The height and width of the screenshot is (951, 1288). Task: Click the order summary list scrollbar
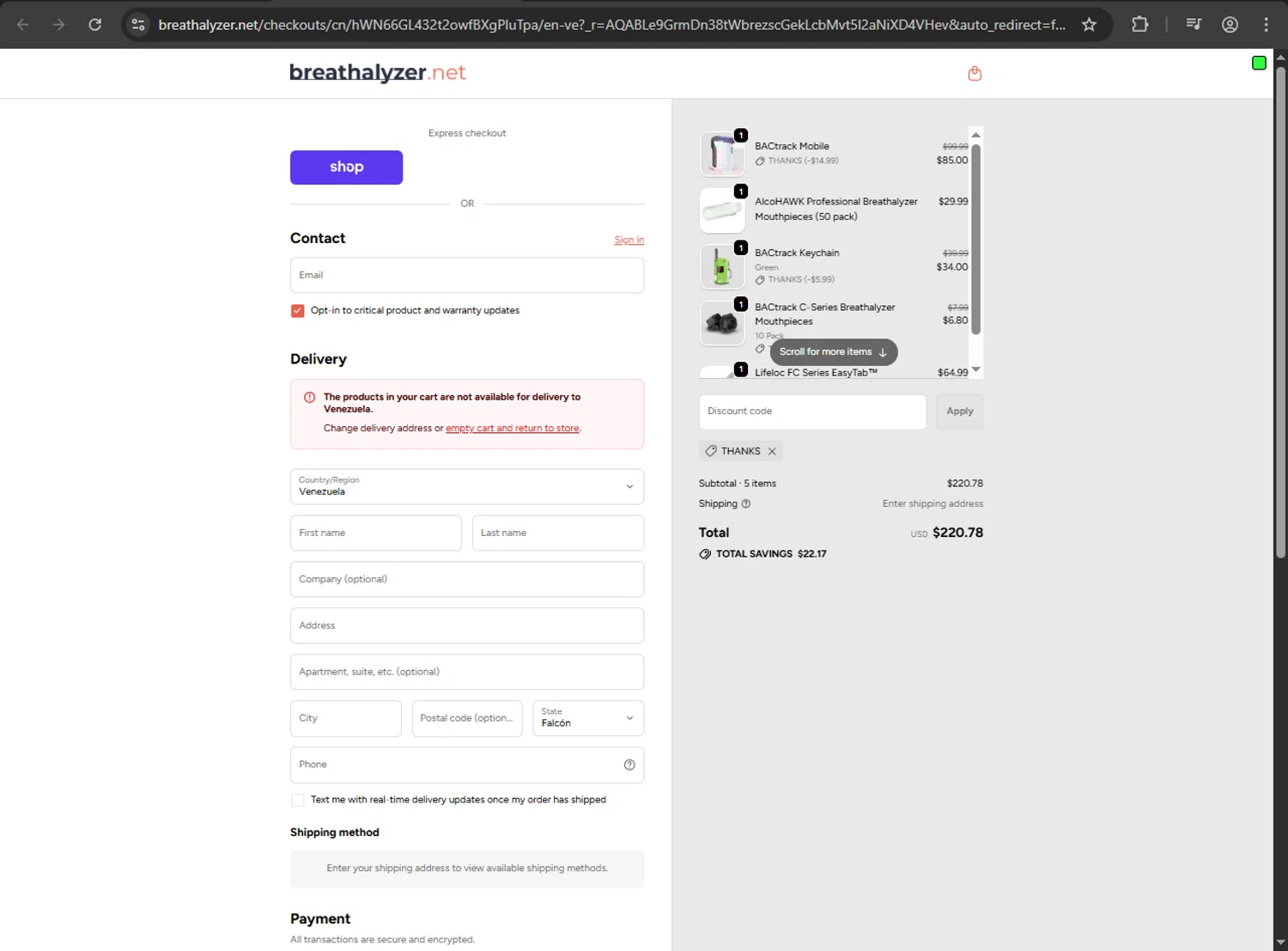[x=975, y=239]
